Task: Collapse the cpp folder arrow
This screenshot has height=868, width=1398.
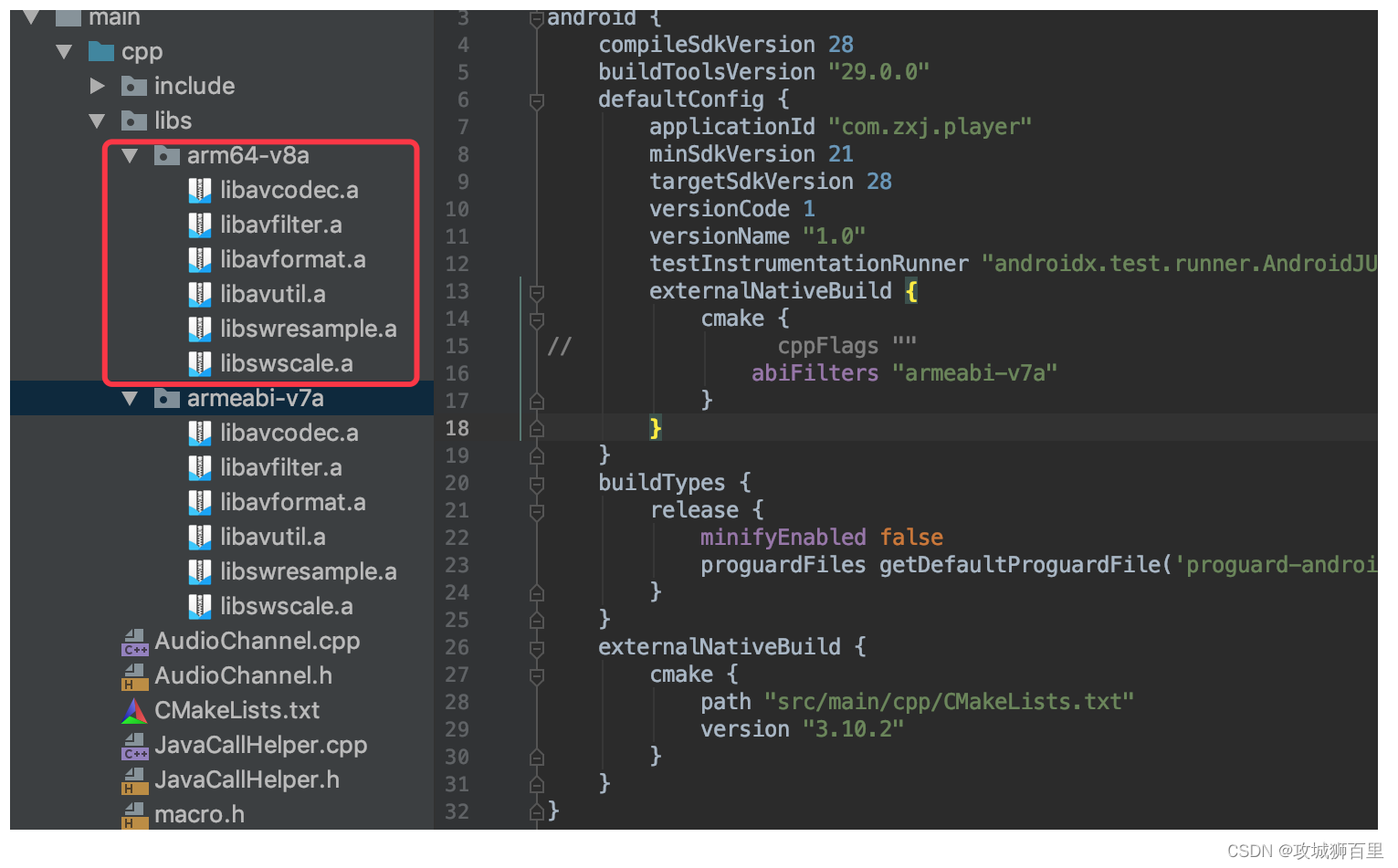Action: pyautogui.click(x=64, y=52)
